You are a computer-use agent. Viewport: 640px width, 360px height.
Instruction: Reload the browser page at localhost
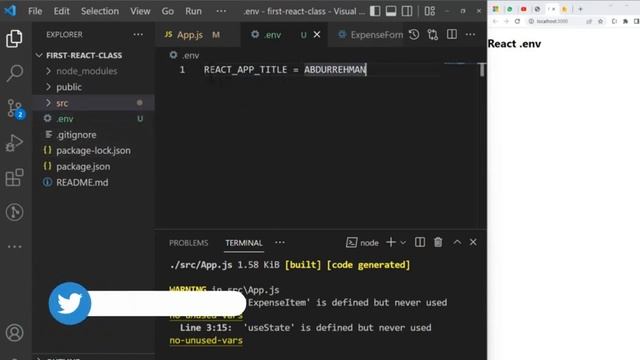tap(517, 21)
